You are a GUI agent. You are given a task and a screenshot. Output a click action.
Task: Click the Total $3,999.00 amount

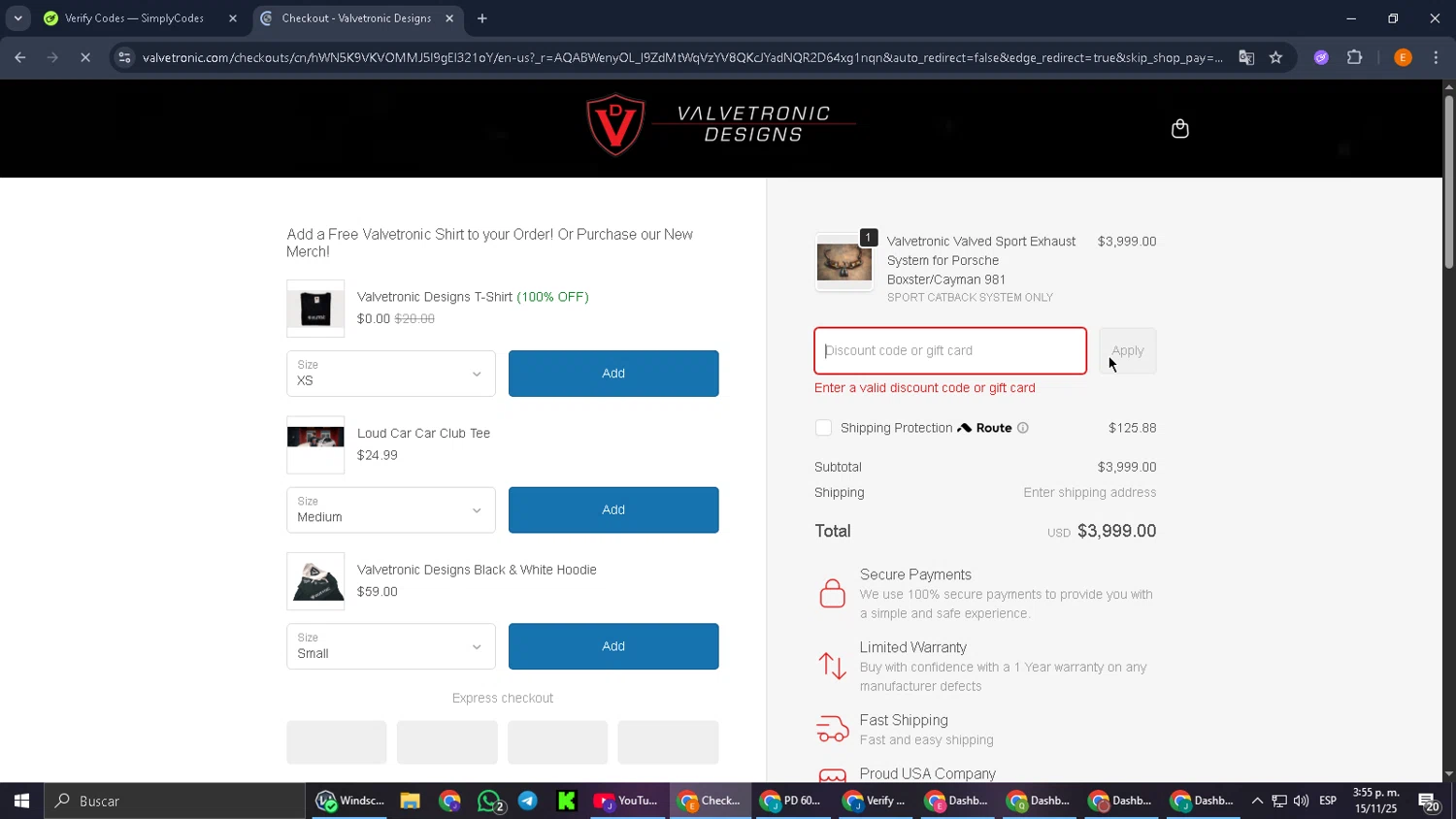[1116, 531]
